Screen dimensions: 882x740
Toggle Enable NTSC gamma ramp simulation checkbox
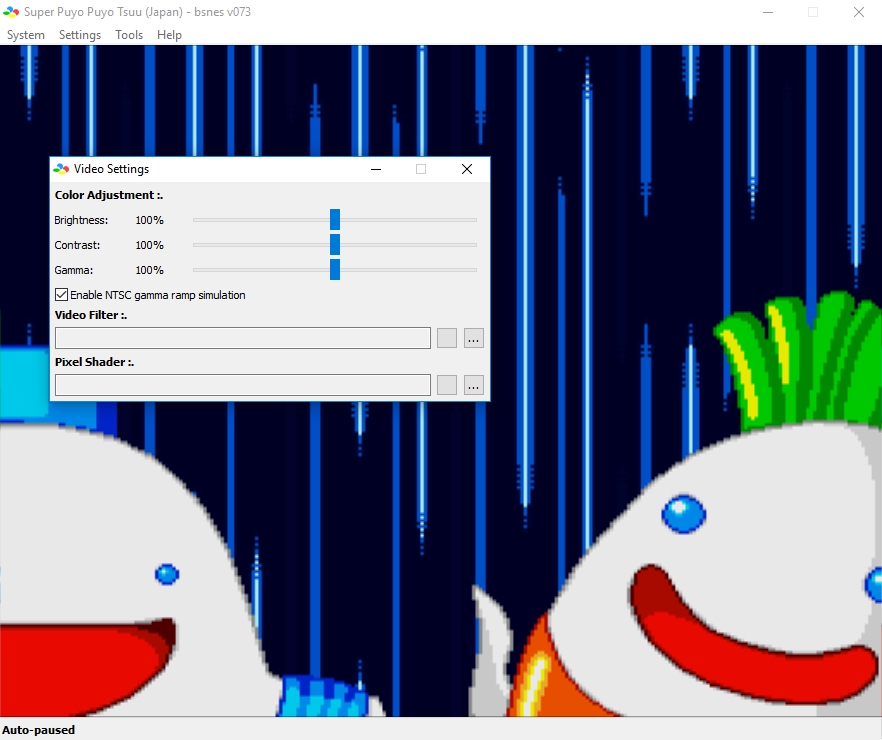(x=61, y=295)
